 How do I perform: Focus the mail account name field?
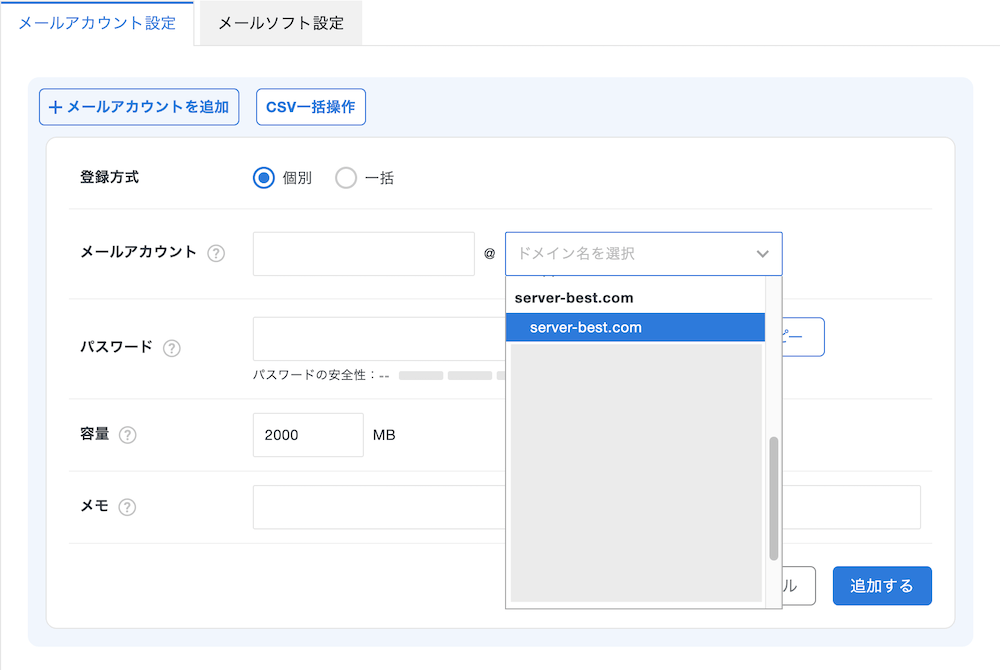coord(364,254)
